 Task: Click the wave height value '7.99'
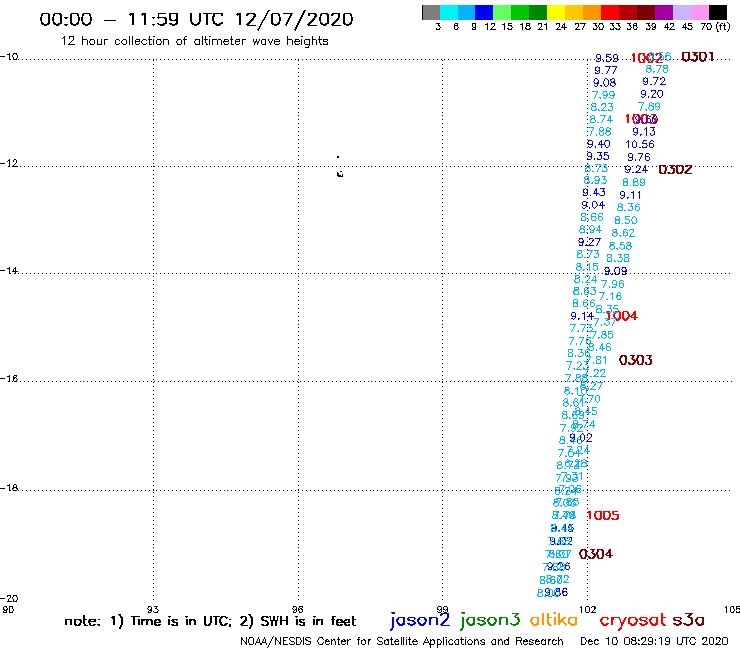pyautogui.click(x=604, y=95)
